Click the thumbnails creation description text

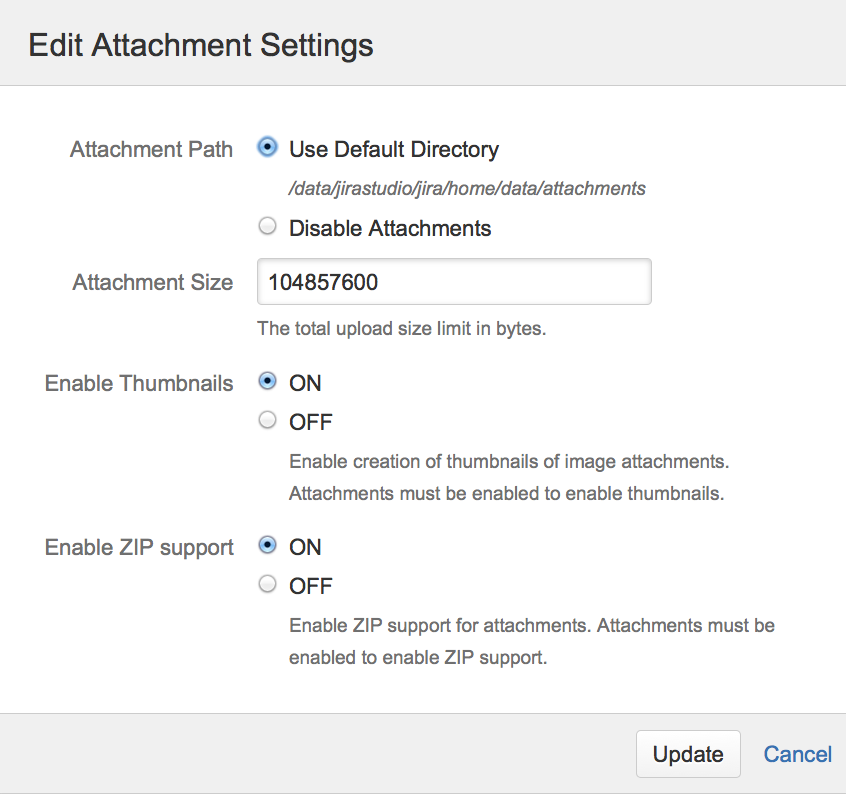tap(509, 477)
